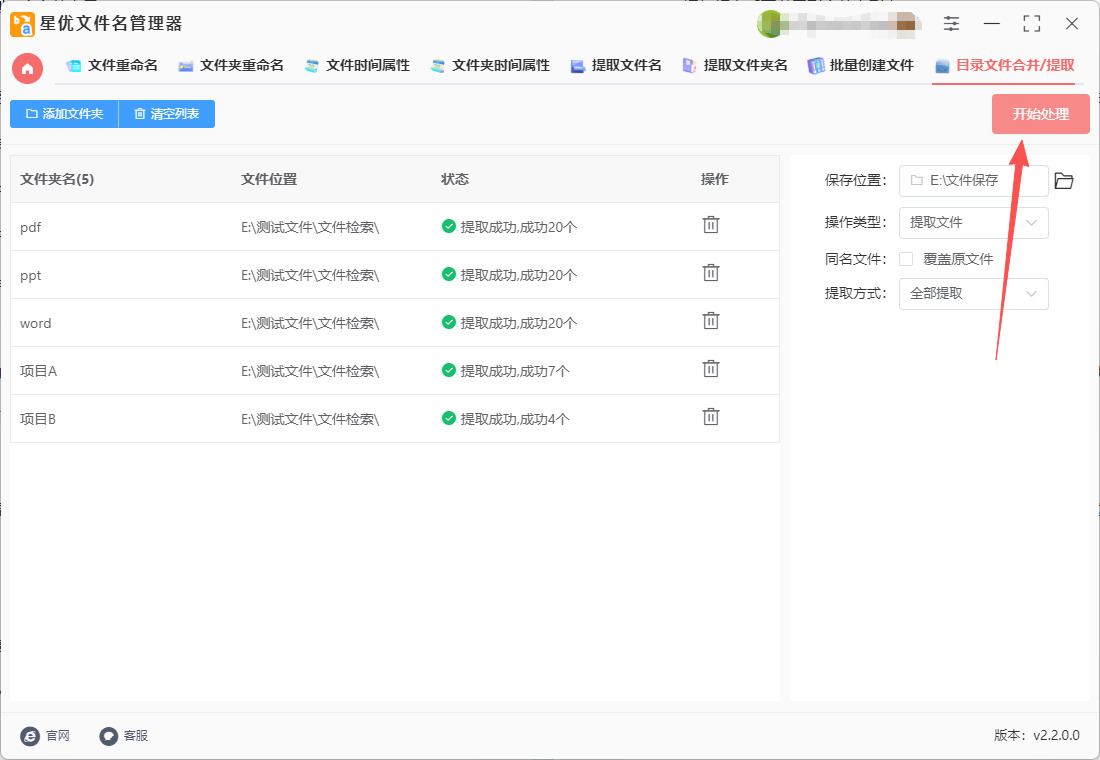
Task: Click the 添加文件夹 button
Action: (x=64, y=114)
